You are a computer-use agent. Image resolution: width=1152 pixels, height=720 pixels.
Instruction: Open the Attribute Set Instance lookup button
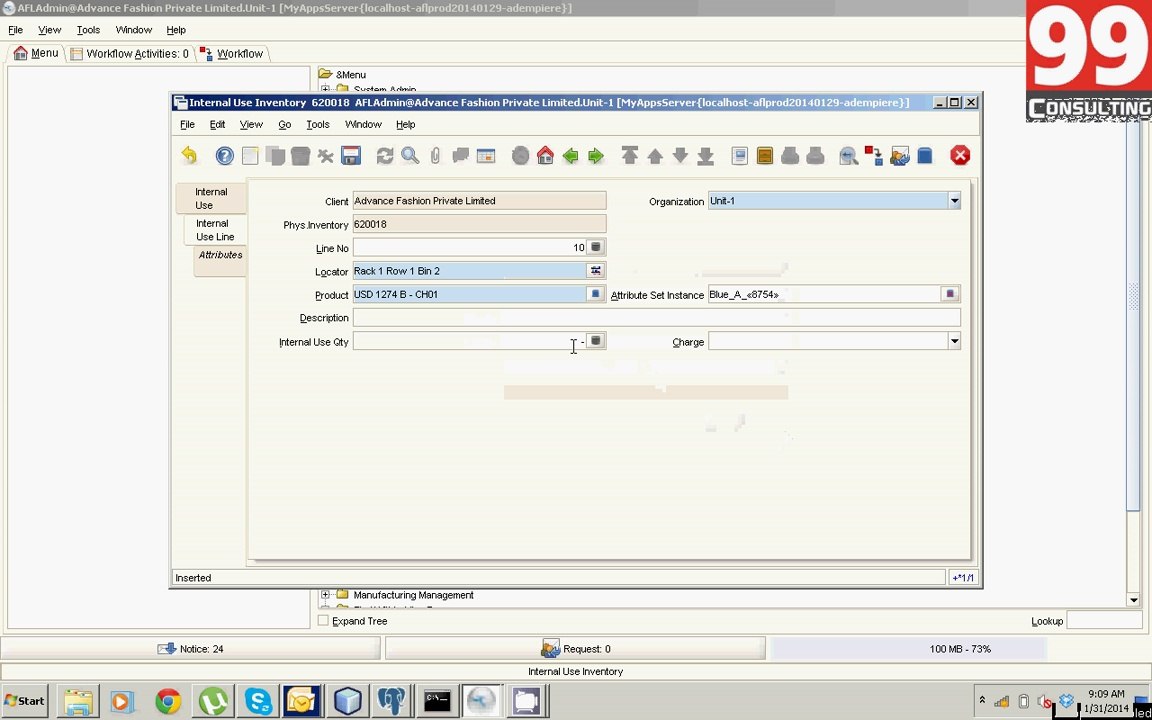pyautogui.click(x=950, y=294)
